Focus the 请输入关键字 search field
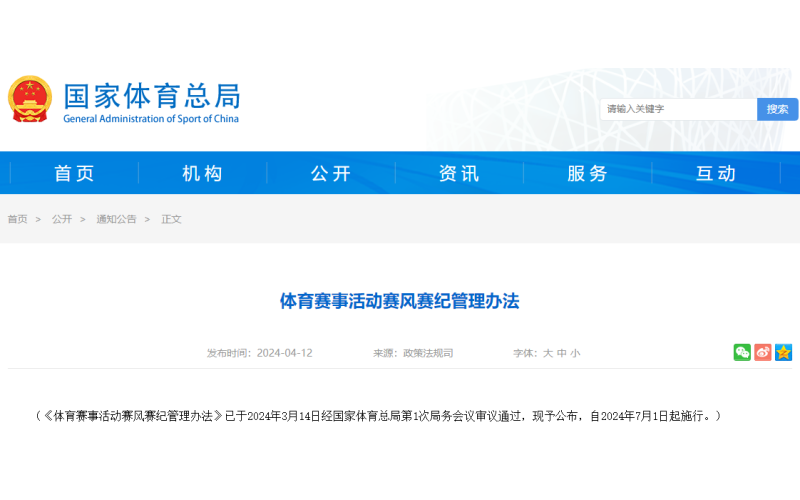This screenshot has height=500, width=800. tap(678, 109)
